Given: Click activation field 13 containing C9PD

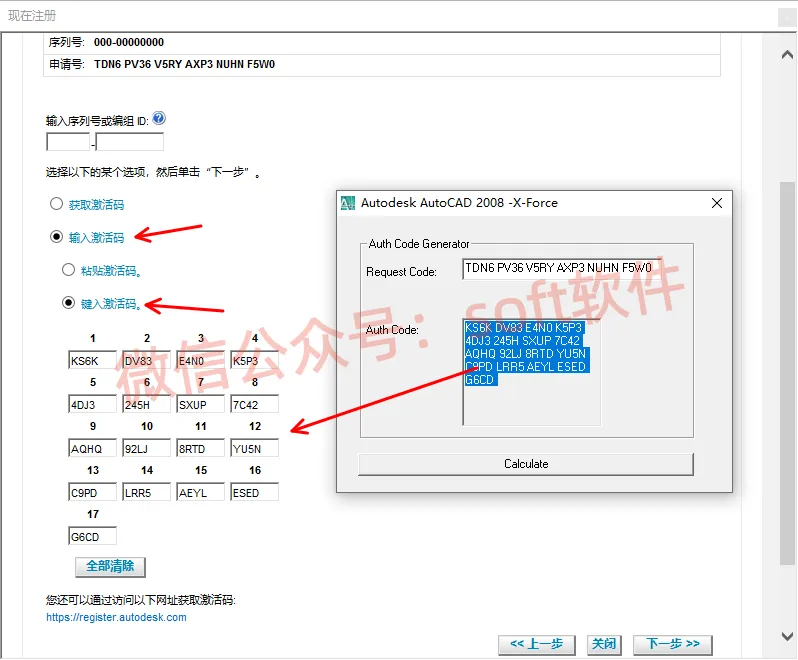Looking at the screenshot, I should pos(93,492).
